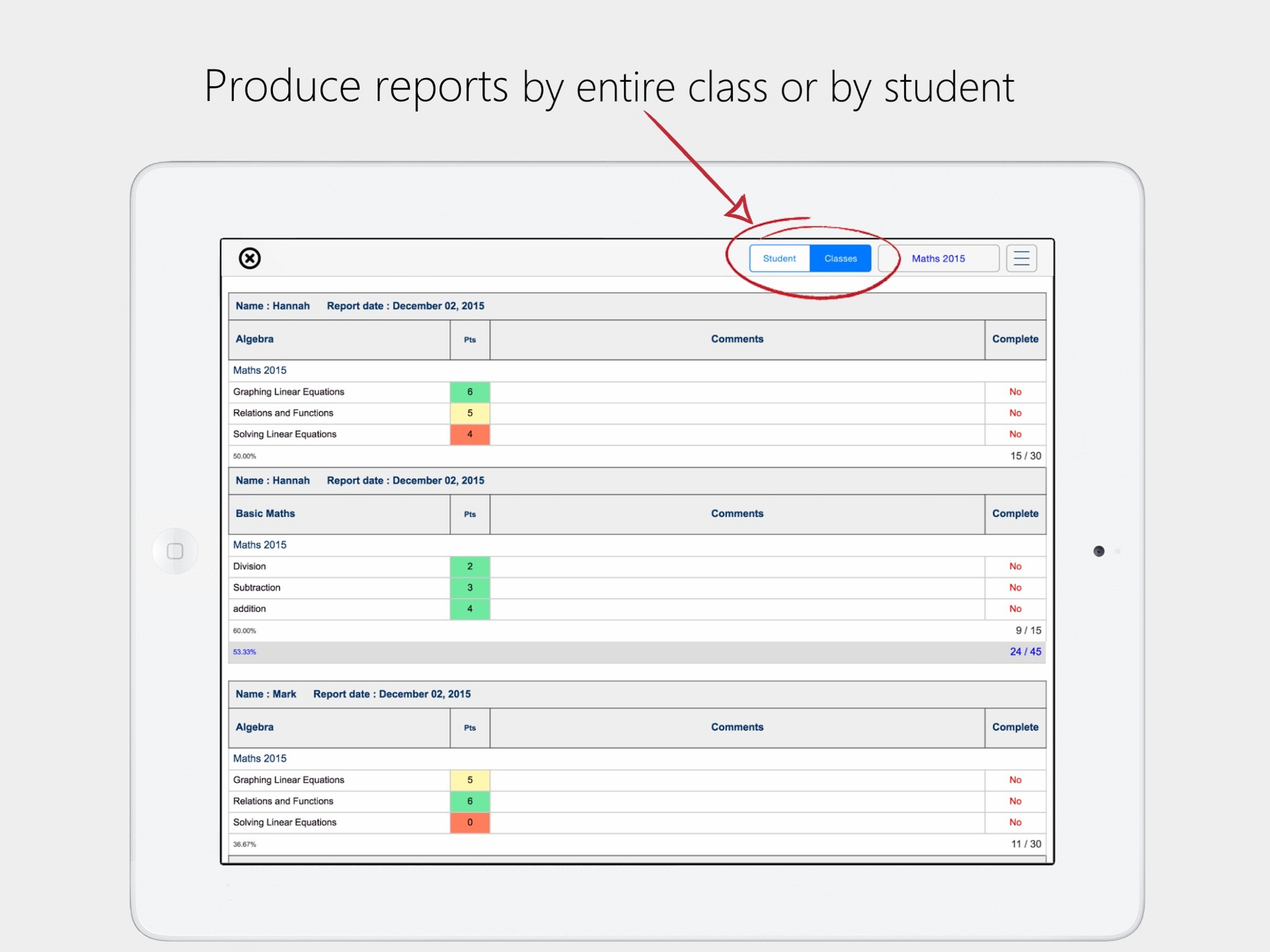Select the addition row

pos(637,608)
